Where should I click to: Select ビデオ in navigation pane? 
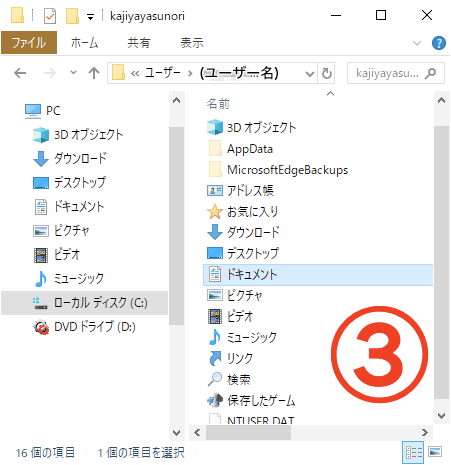(x=57, y=255)
